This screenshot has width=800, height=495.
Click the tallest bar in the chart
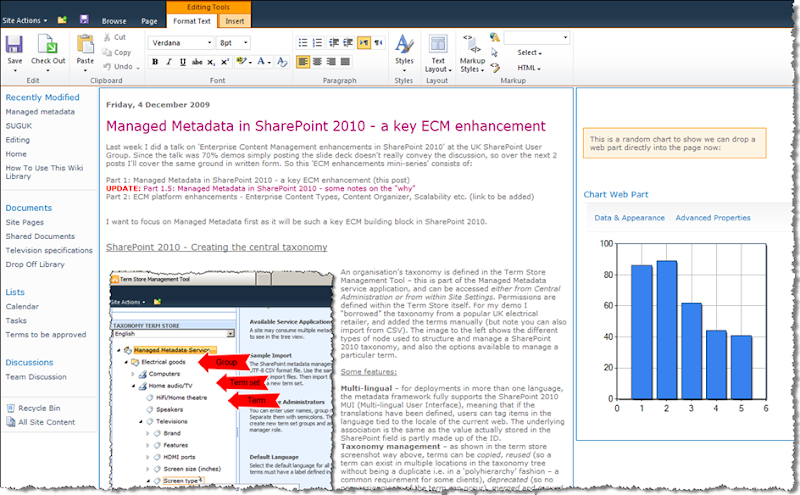pos(666,330)
